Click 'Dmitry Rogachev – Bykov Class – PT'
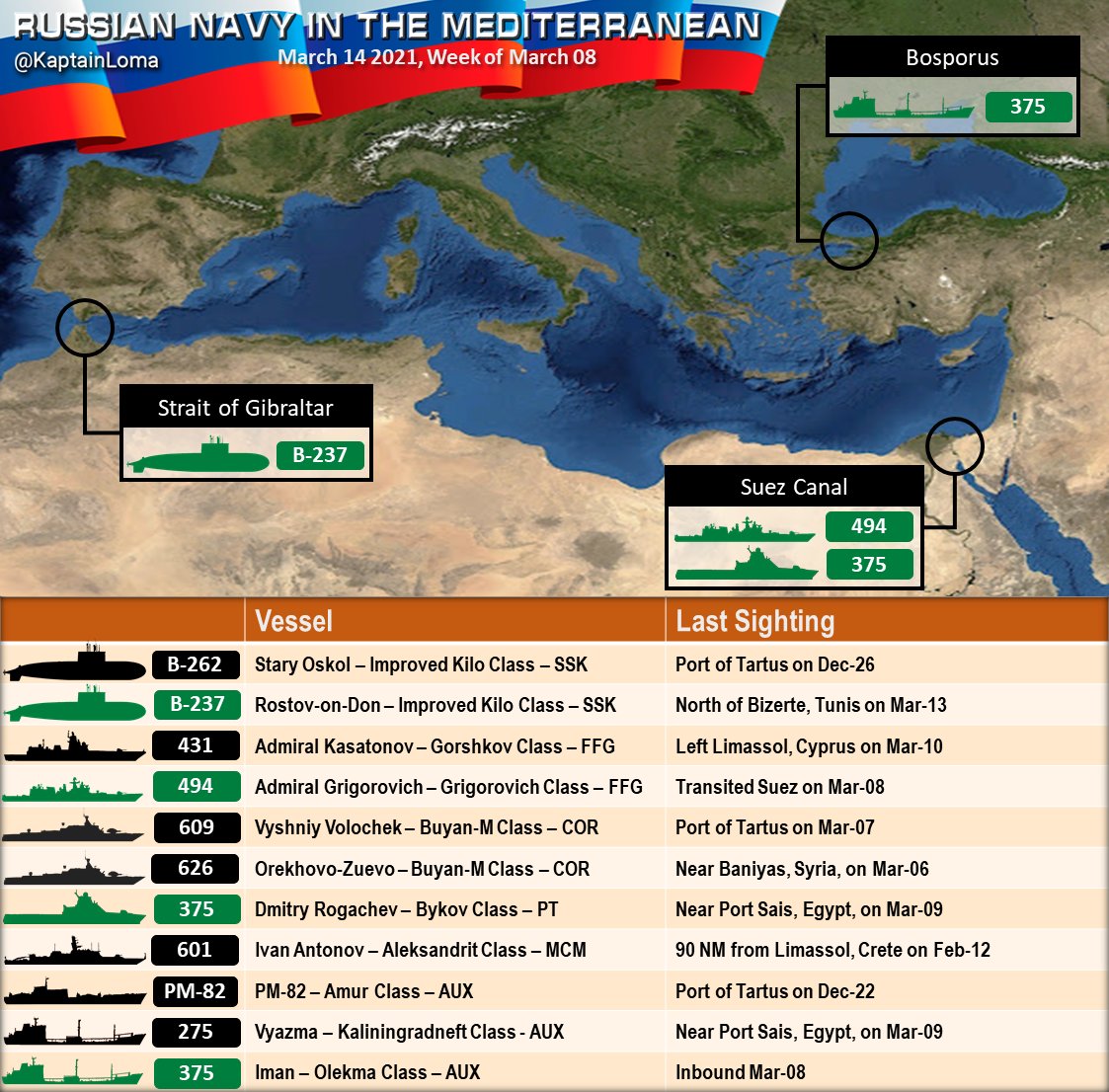This screenshot has width=1109, height=1092. [x=407, y=909]
